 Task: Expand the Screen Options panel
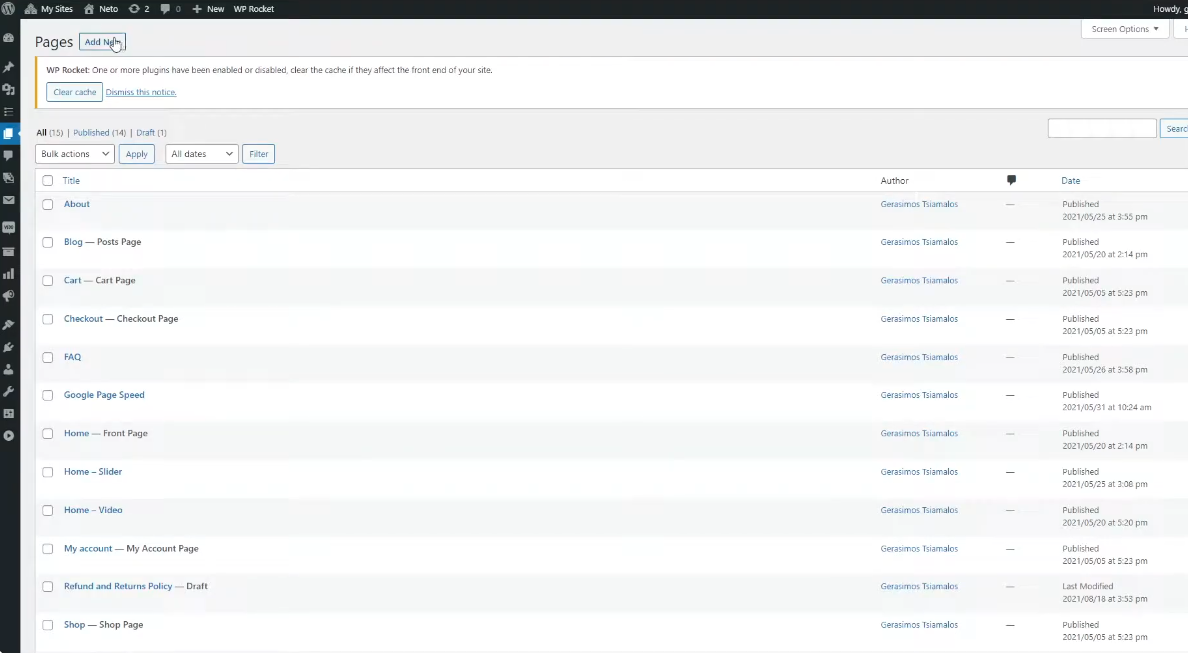tap(1125, 29)
